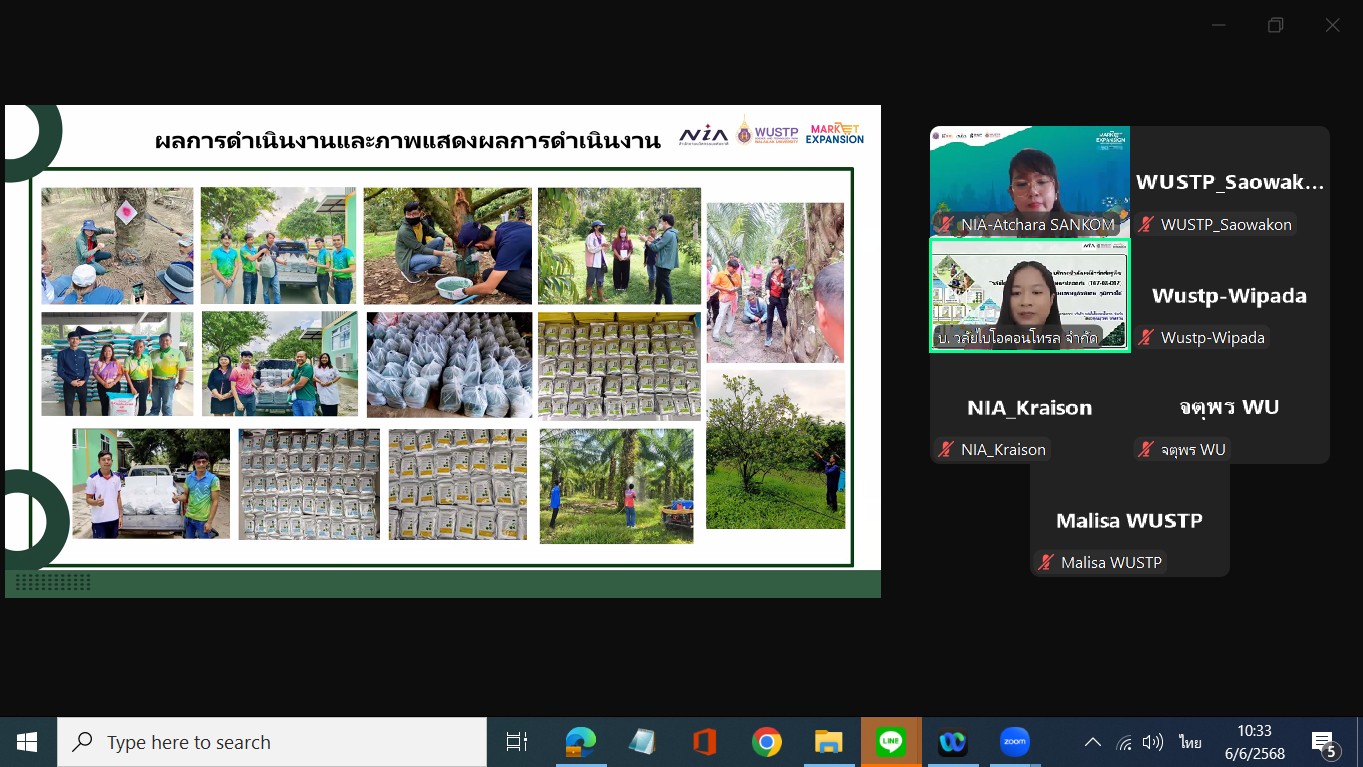Open Task View from the taskbar
Screen dimensions: 1363x767
(x=516, y=742)
